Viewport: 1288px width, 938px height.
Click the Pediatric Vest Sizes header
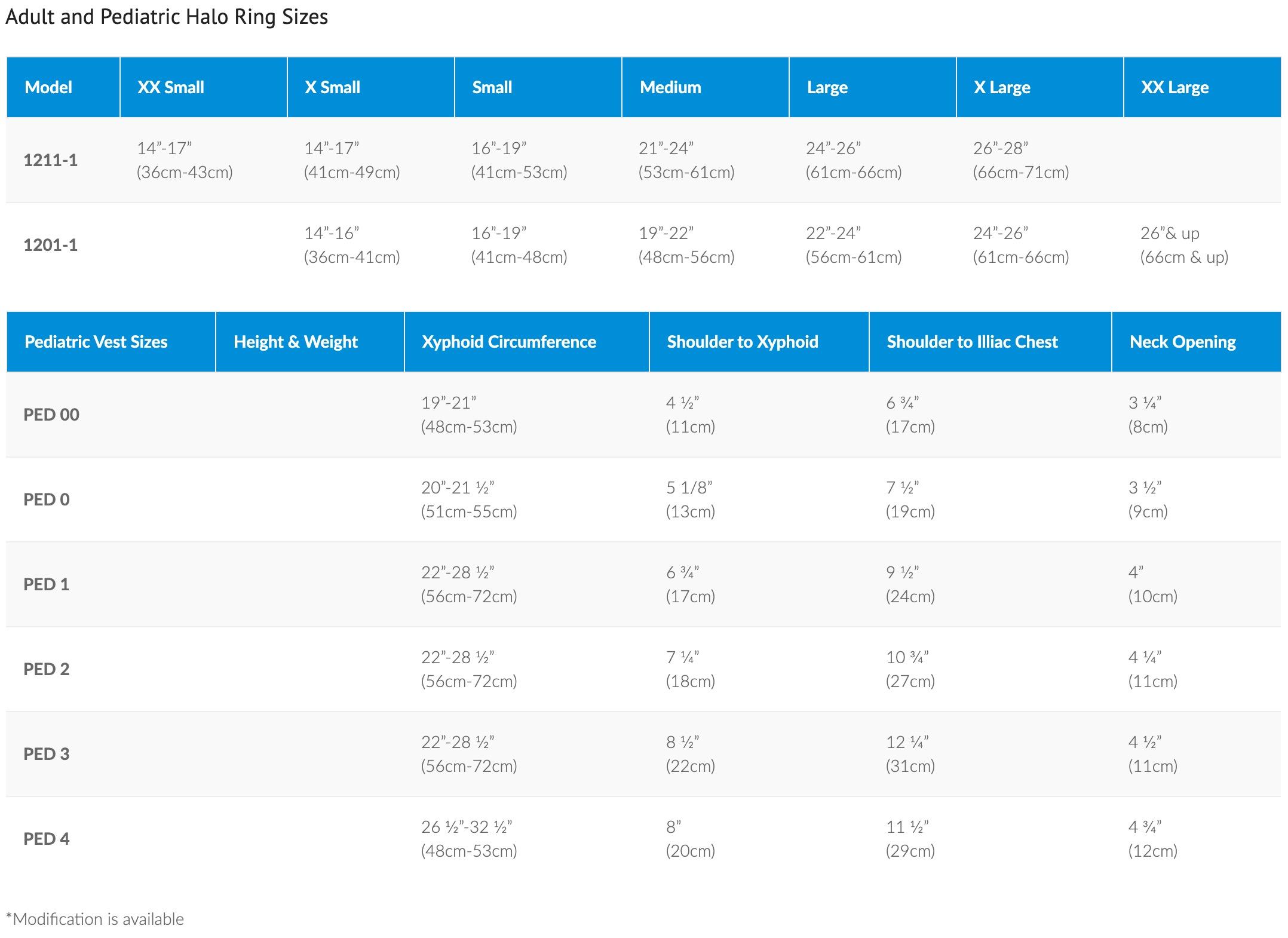click(96, 342)
